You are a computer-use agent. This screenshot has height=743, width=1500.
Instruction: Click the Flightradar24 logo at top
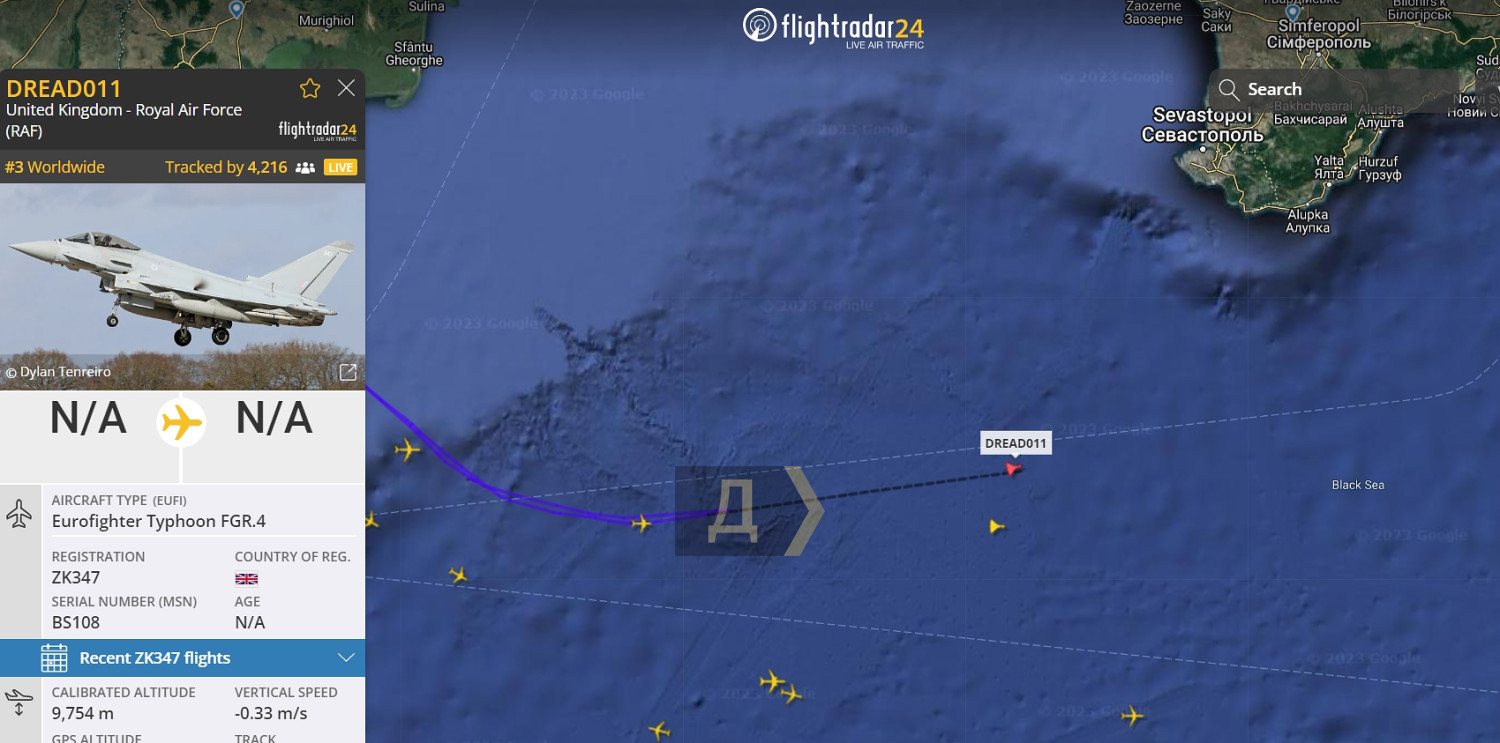(833, 27)
